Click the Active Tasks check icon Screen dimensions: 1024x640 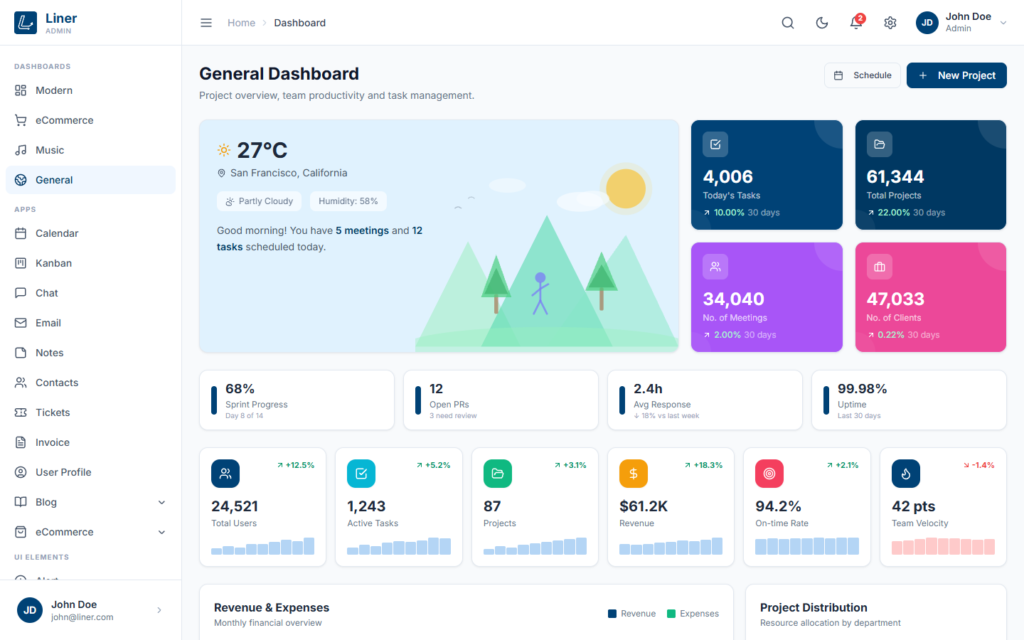[361, 473]
